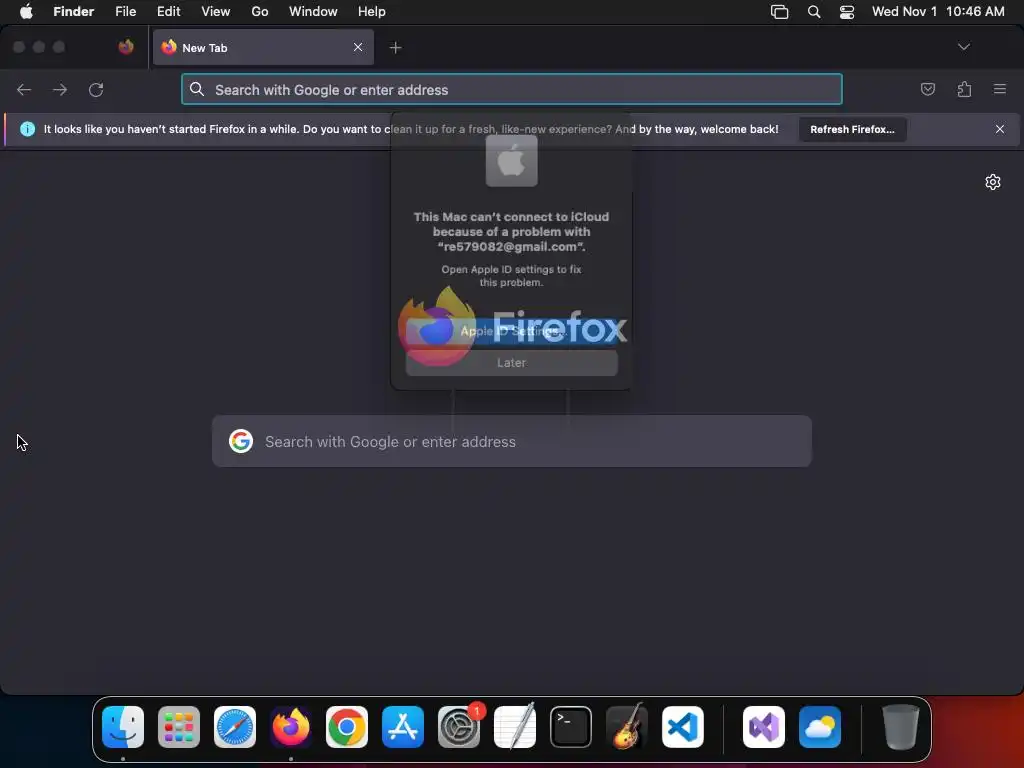
Task: Switch to Firefox in the Dock
Action: click(291, 727)
